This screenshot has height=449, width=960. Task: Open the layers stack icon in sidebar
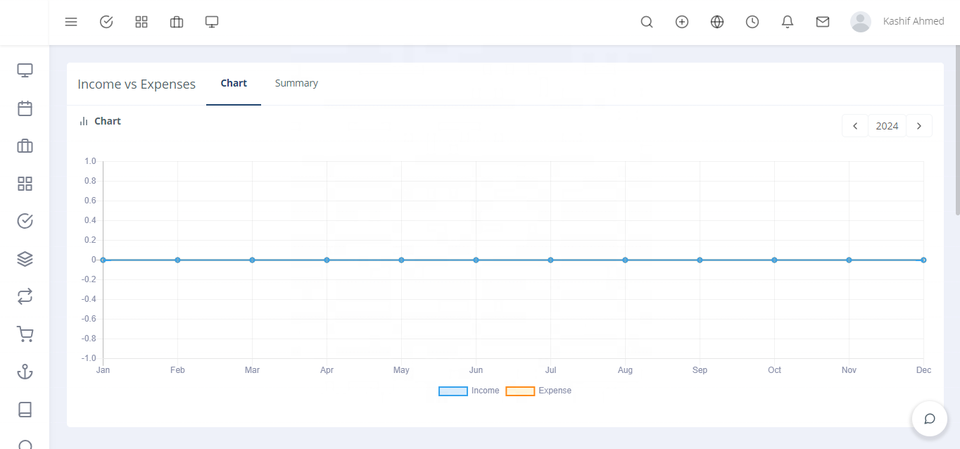click(x=25, y=259)
